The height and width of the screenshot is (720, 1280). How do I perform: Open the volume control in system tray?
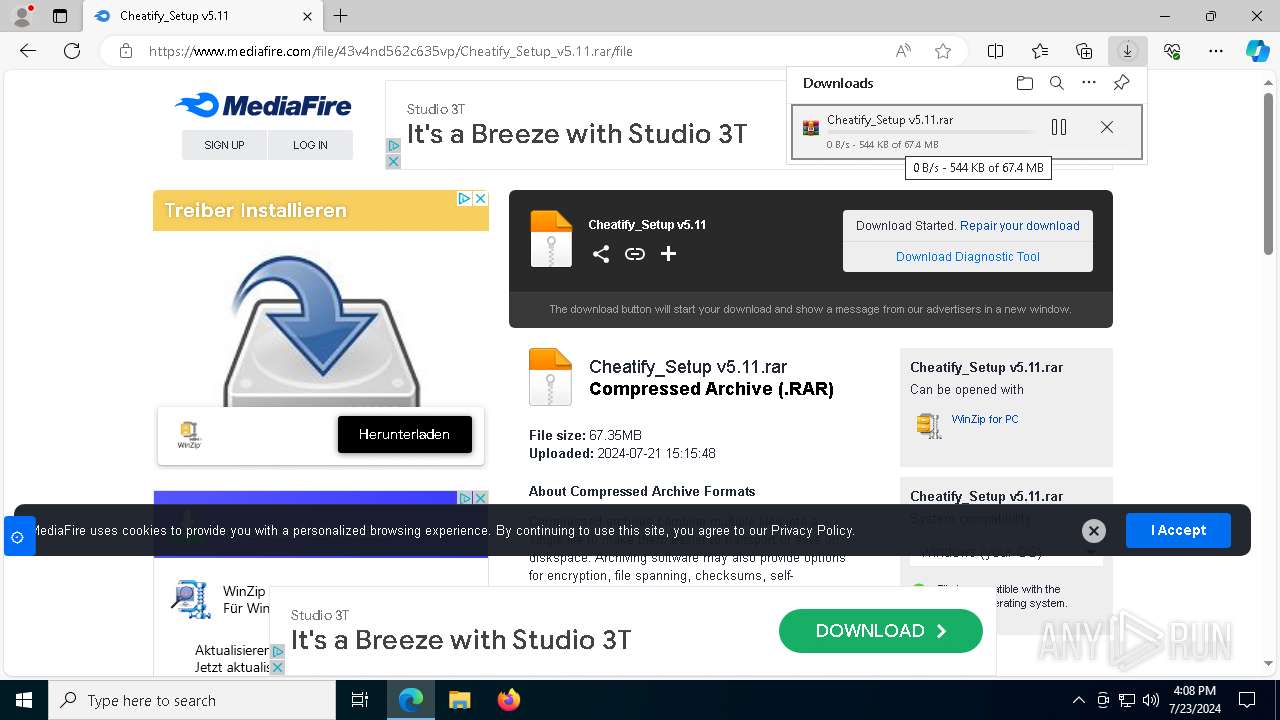click(x=1151, y=700)
